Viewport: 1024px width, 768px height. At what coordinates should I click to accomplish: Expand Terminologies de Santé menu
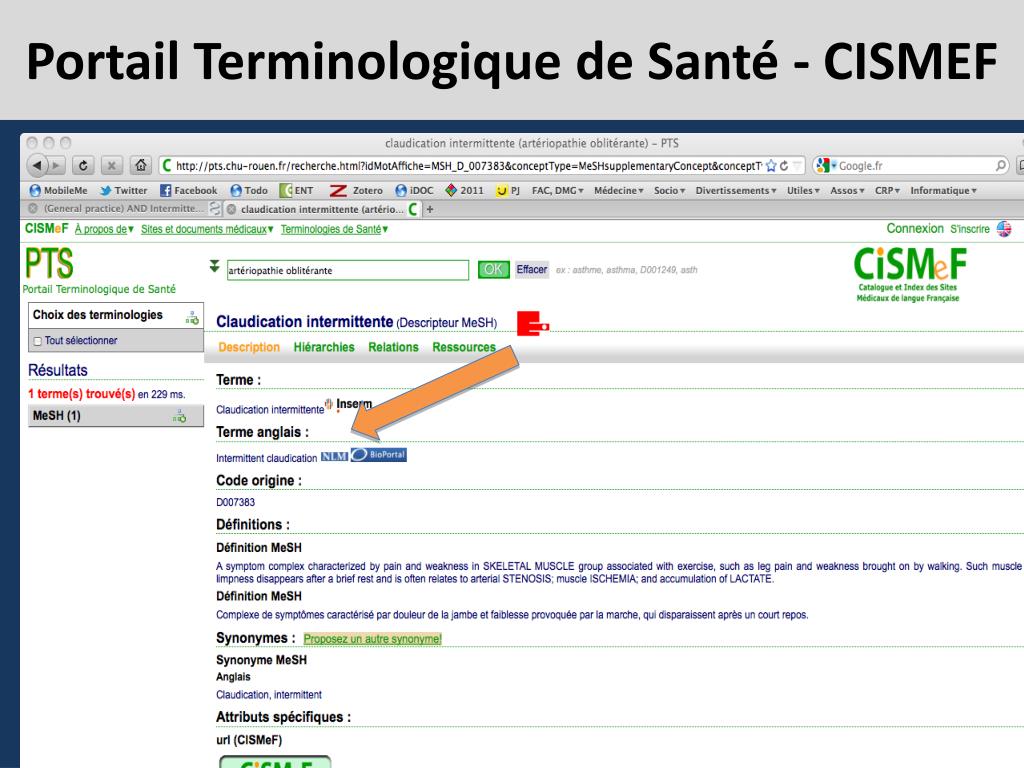coord(334,229)
